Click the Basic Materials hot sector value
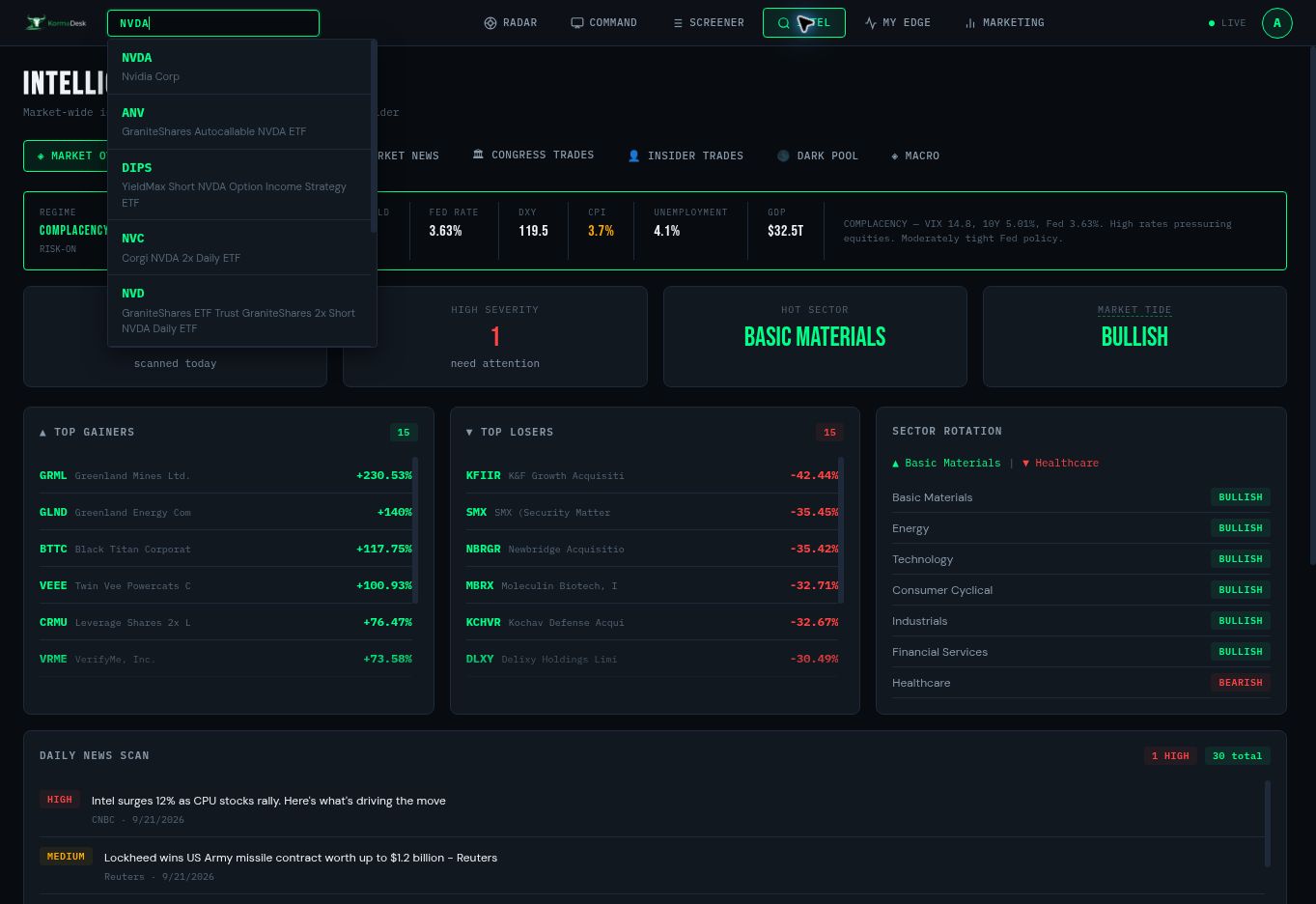The height and width of the screenshot is (904, 1316). pyautogui.click(x=815, y=336)
